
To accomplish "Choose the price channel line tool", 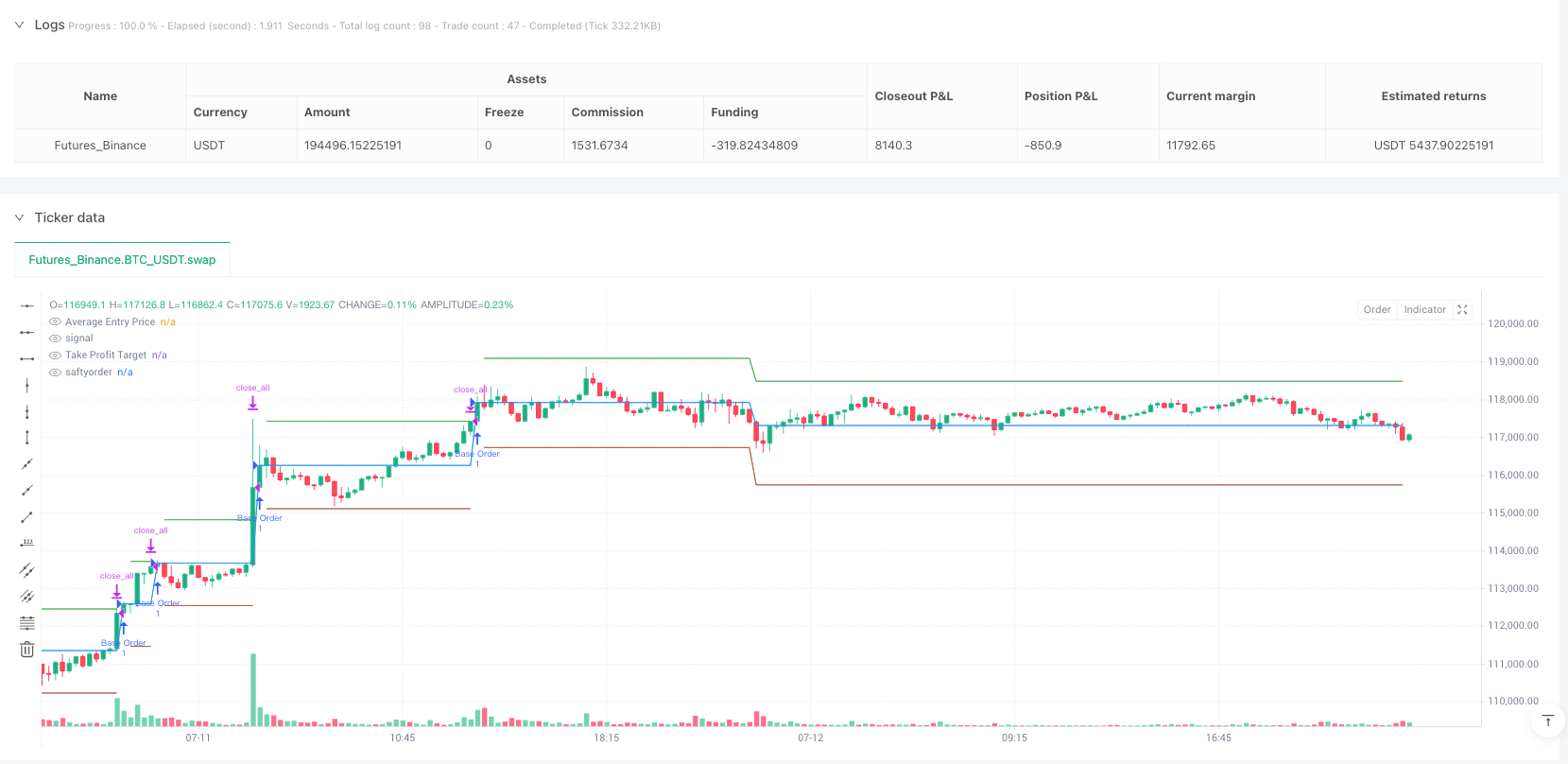I will point(27,570).
